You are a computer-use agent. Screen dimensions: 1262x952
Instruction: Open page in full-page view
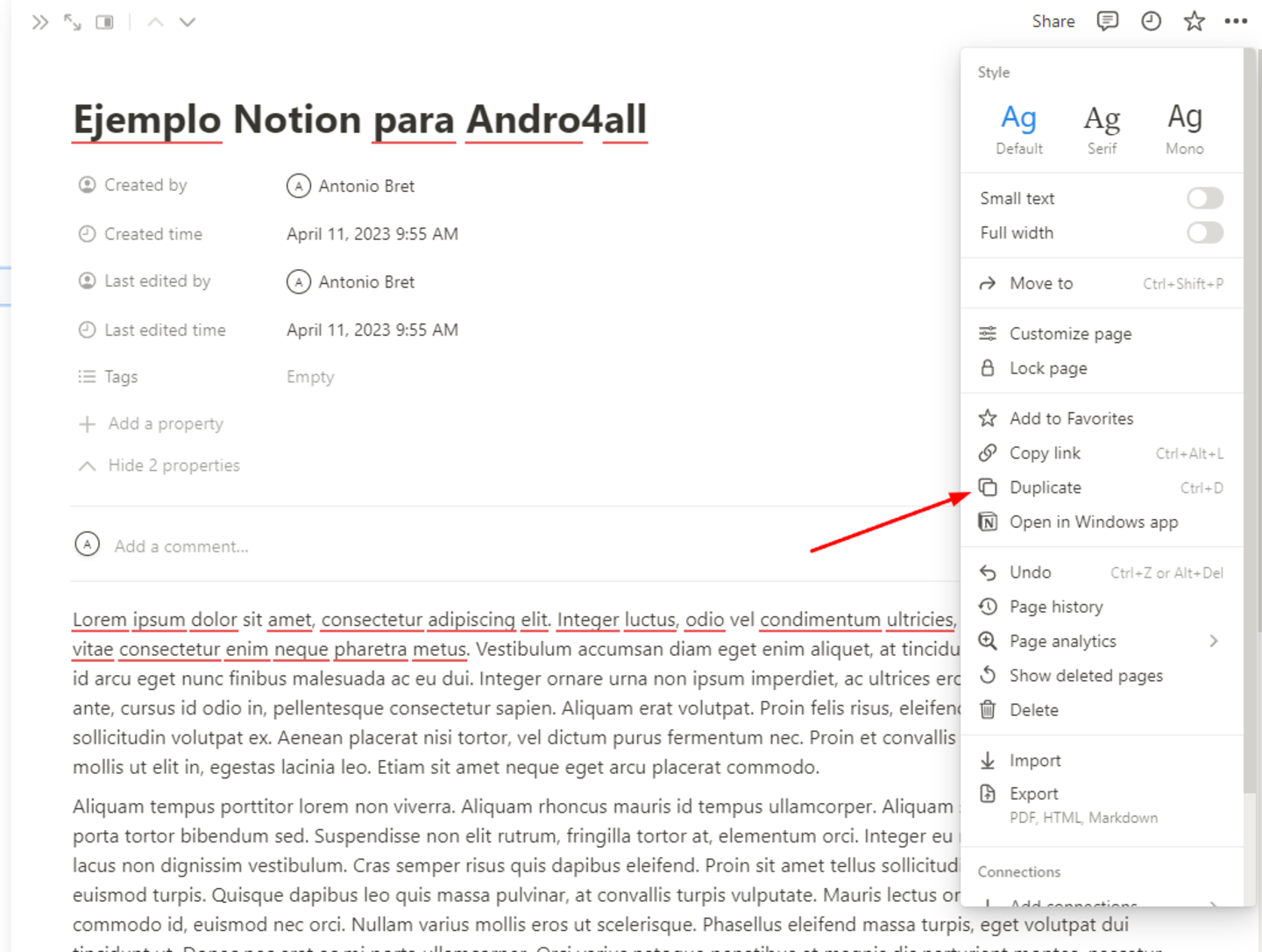pyautogui.click(x=73, y=23)
